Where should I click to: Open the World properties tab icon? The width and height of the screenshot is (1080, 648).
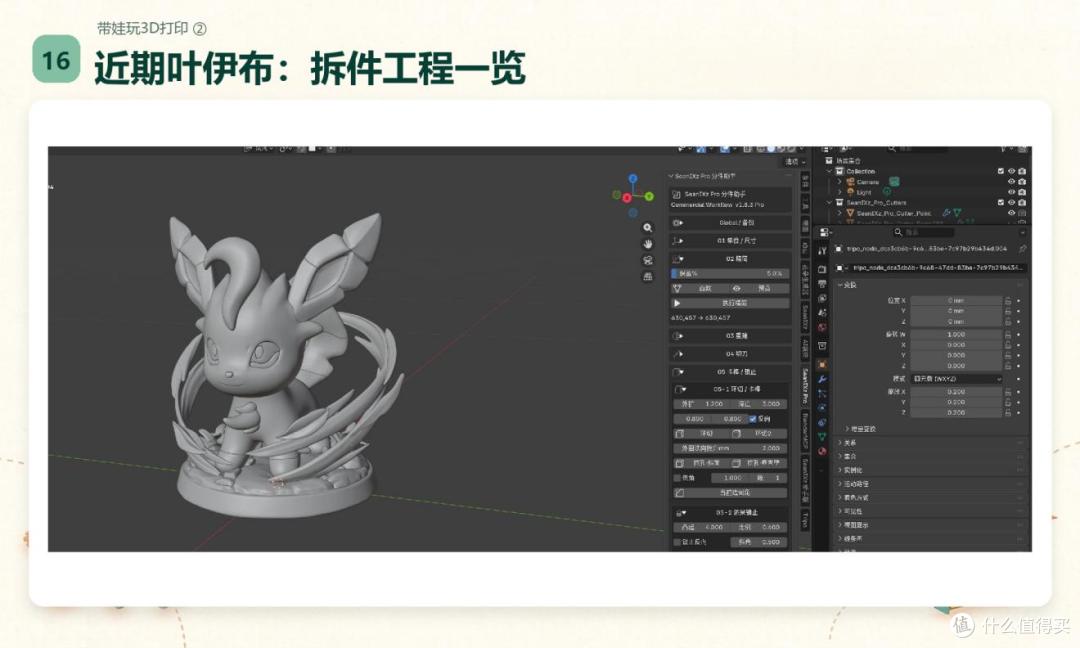(x=822, y=328)
